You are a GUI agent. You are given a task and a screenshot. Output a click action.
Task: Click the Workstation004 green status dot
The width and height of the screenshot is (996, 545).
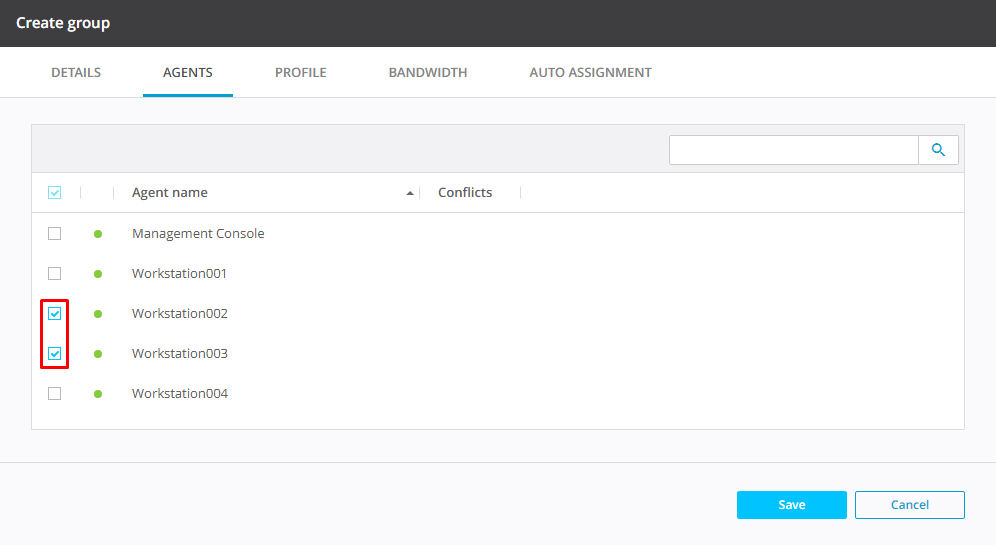[98, 394]
